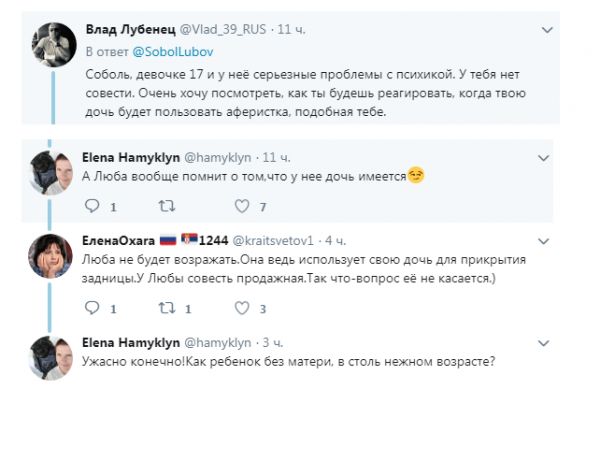
Task: Retweet Elena Hamyklyn's 11-hour-old tweet
Action: (x=166, y=207)
